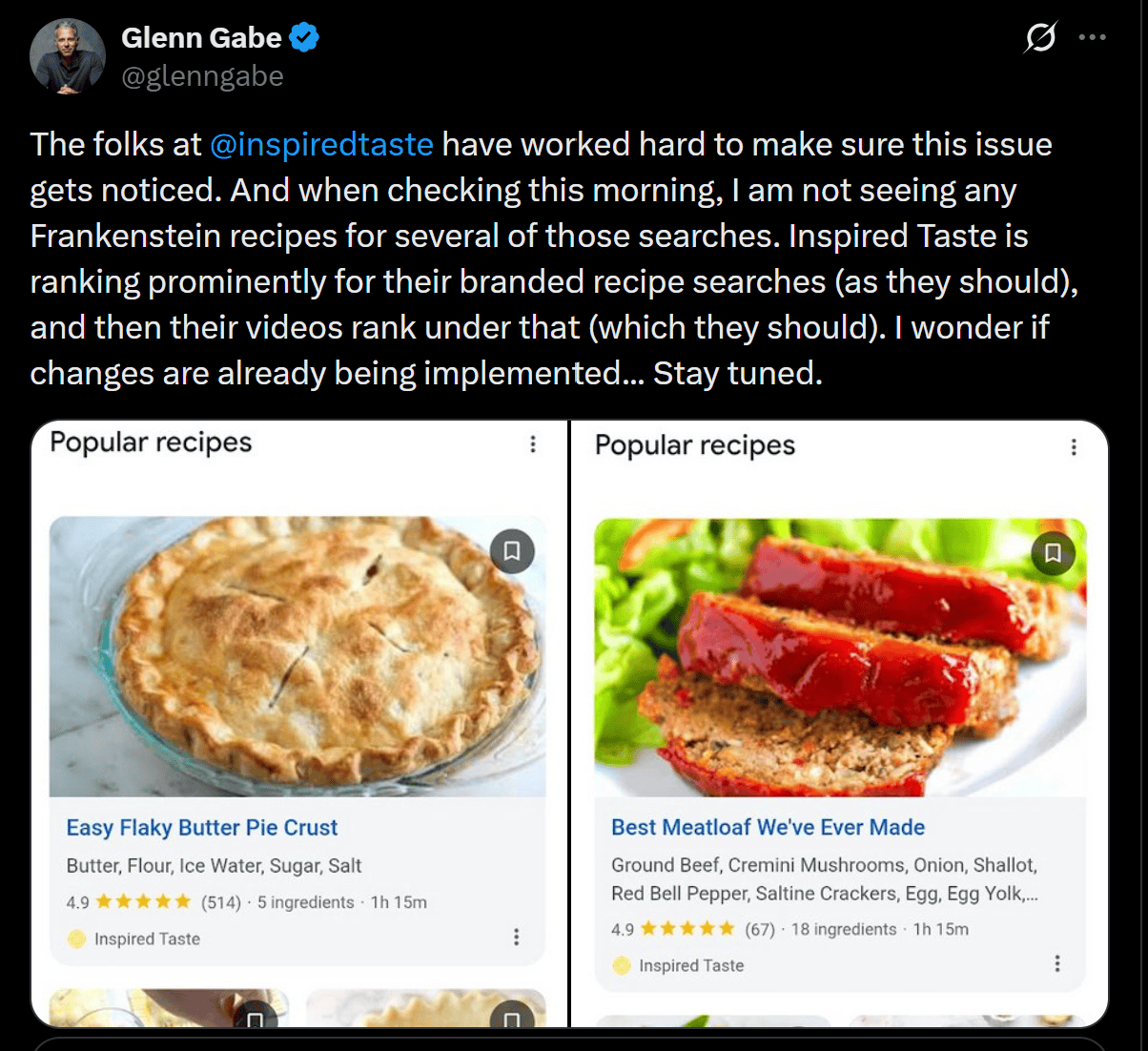Open options menu for right Popular recipes panel
Image resolution: width=1148 pixels, height=1051 pixels.
(x=1074, y=447)
